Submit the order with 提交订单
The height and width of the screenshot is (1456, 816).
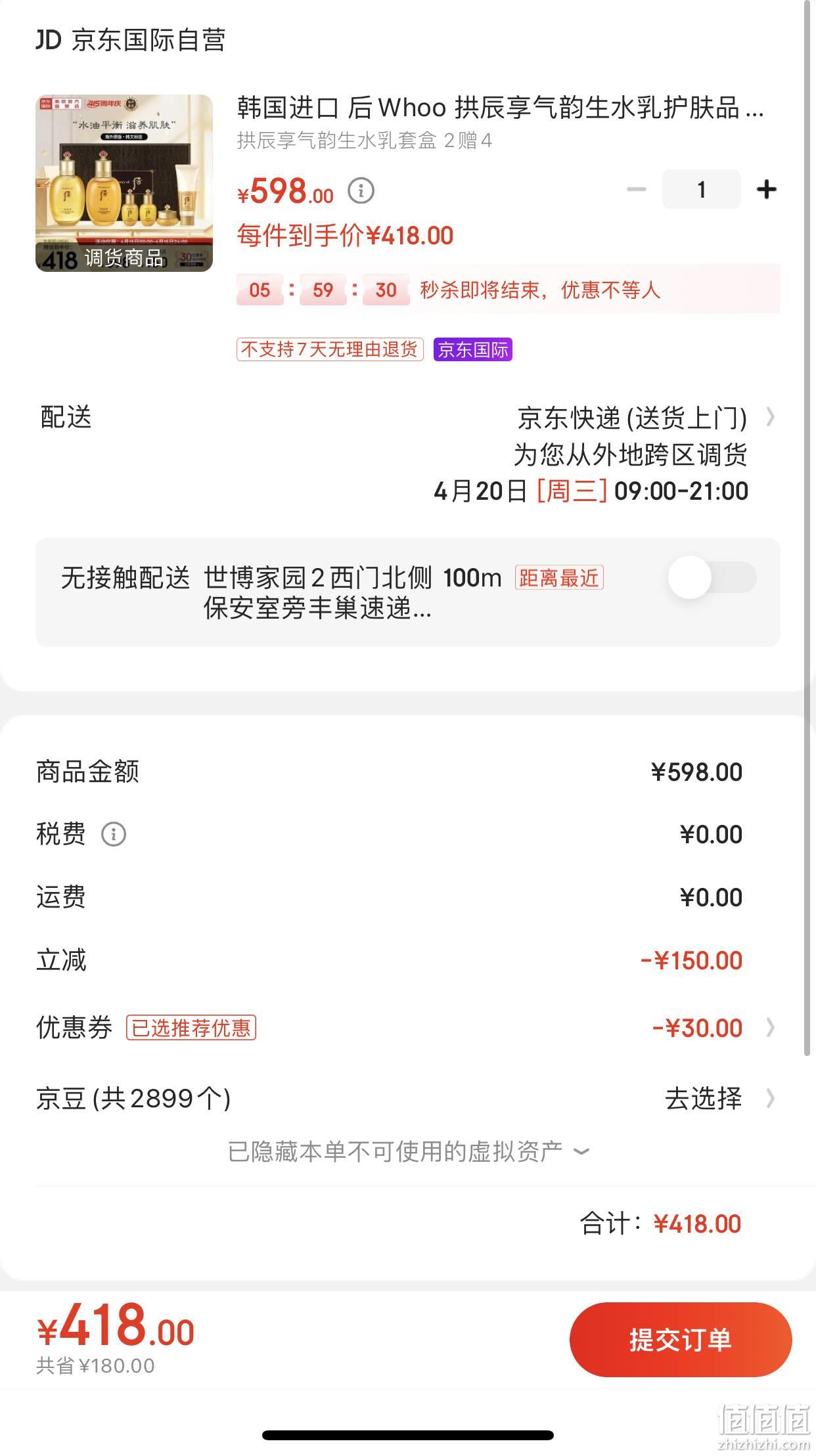click(x=681, y=1340)
